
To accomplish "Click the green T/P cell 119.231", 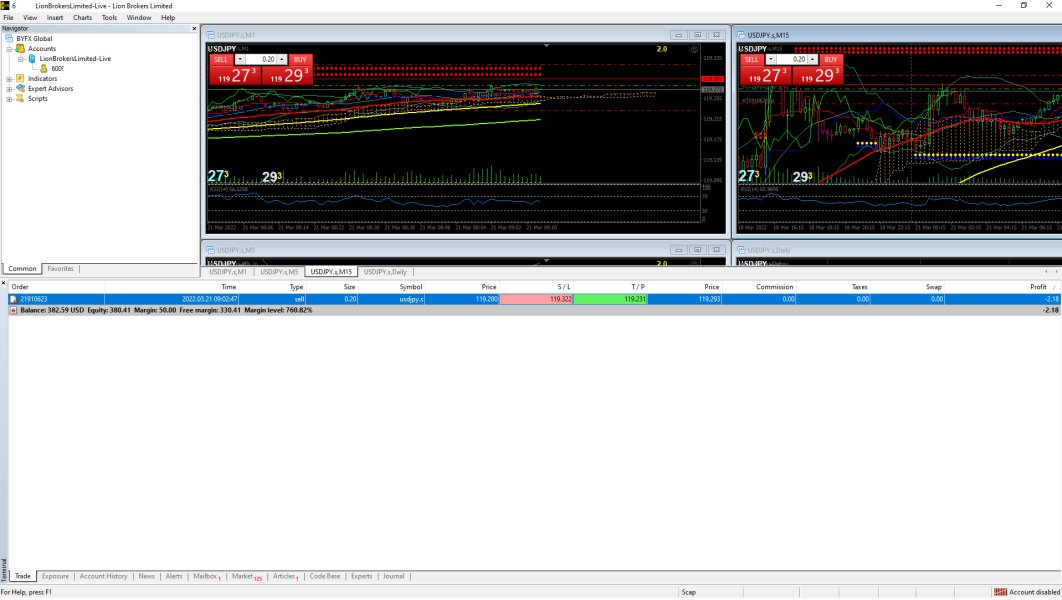I will click(610, 299).
